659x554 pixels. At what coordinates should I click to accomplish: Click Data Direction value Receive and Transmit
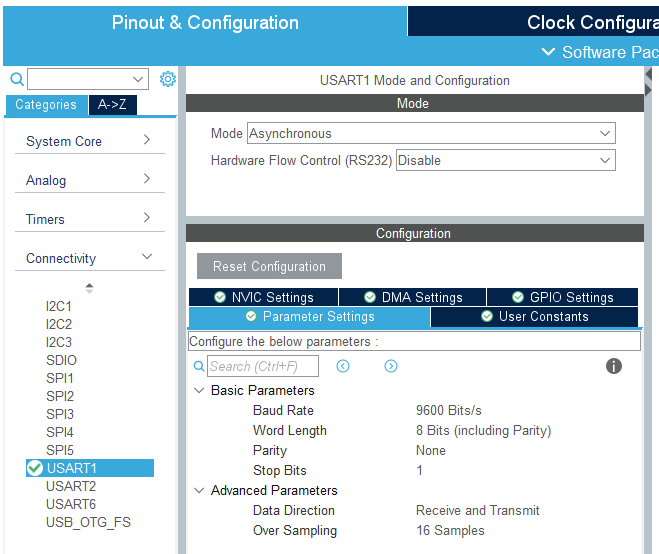click(x=478, y=510)
